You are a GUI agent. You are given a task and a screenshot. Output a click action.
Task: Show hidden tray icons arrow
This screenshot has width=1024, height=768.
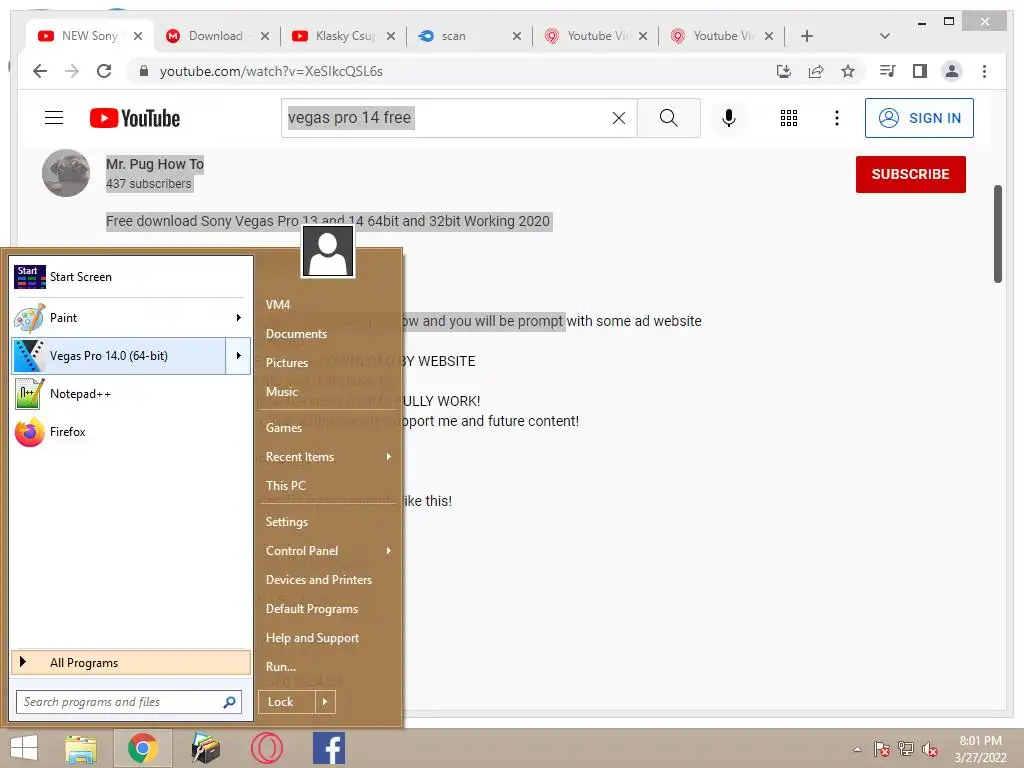pyautogui.click(x=857, y=749)
